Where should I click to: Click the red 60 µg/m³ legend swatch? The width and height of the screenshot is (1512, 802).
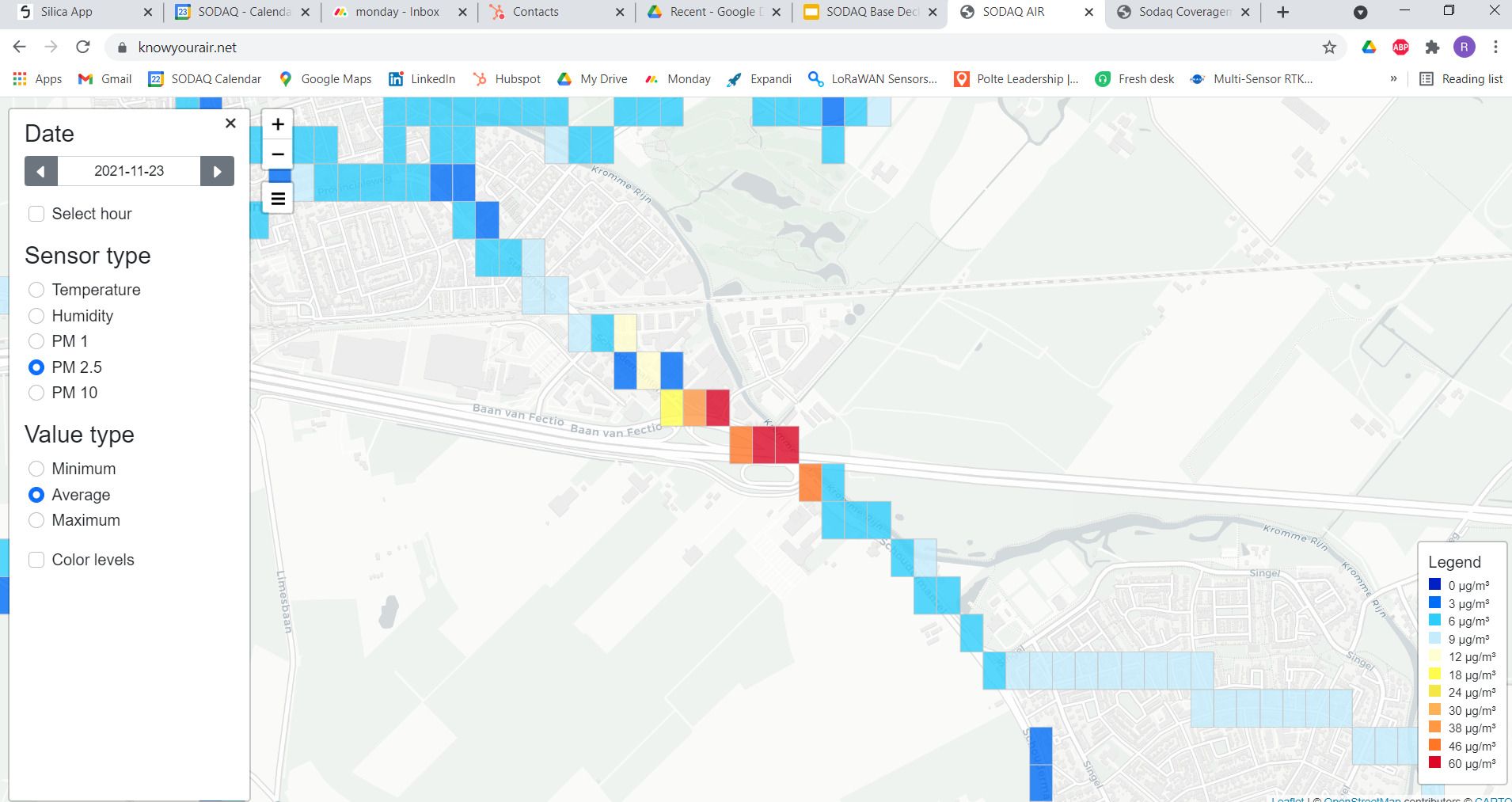click(1434, 763)
